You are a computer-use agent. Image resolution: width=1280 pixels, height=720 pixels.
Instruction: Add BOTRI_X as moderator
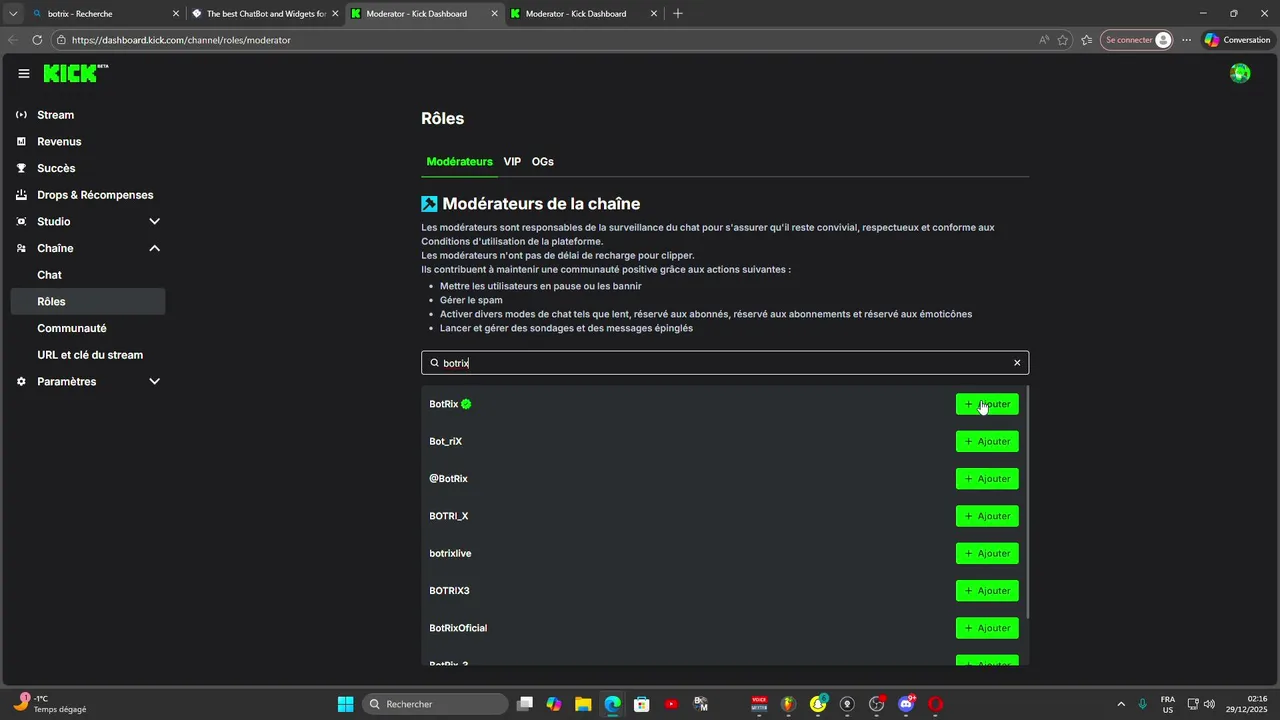987,516
